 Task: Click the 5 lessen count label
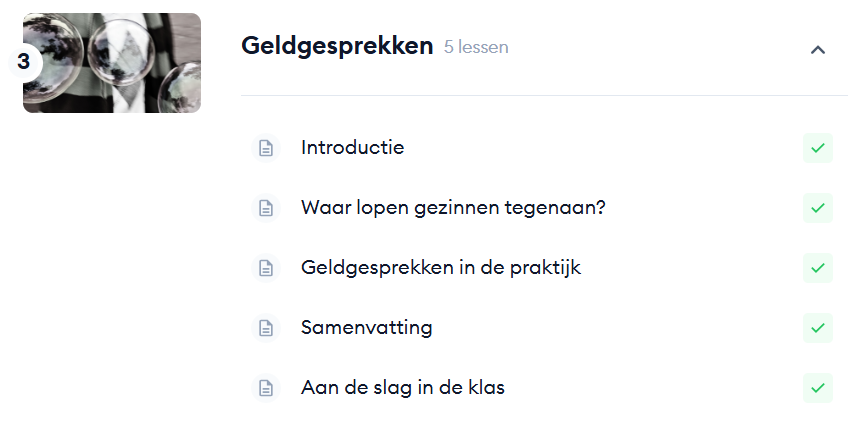(476, 47)
